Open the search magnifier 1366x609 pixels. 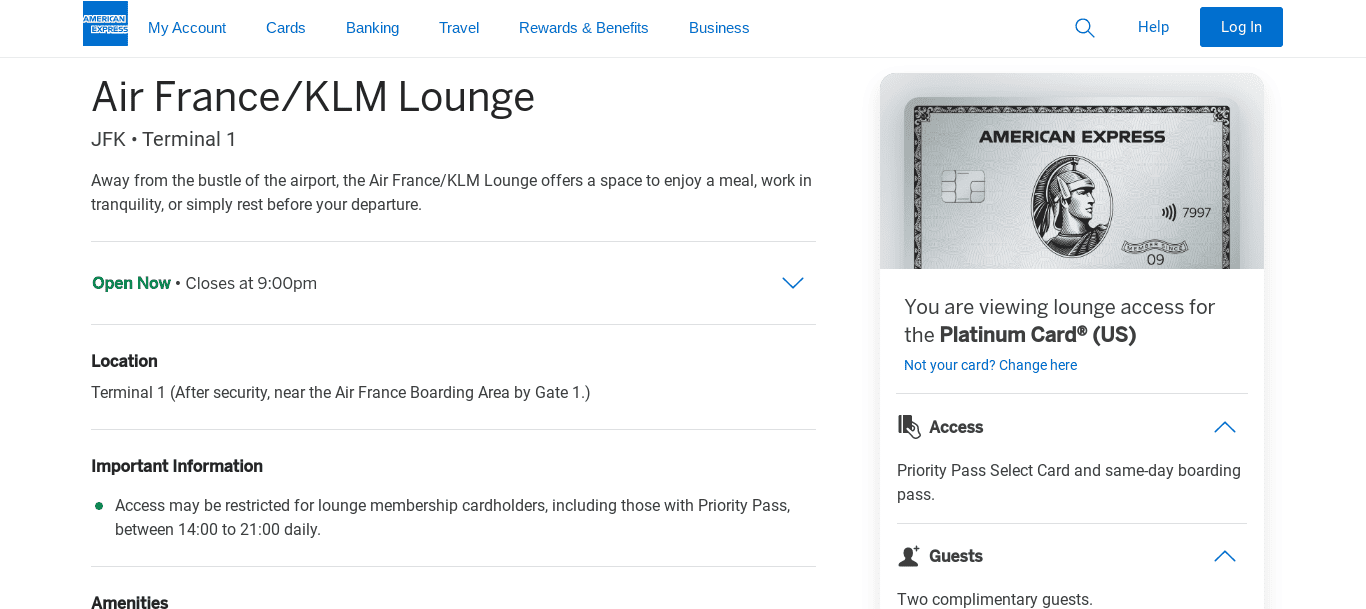[1084, 27]
